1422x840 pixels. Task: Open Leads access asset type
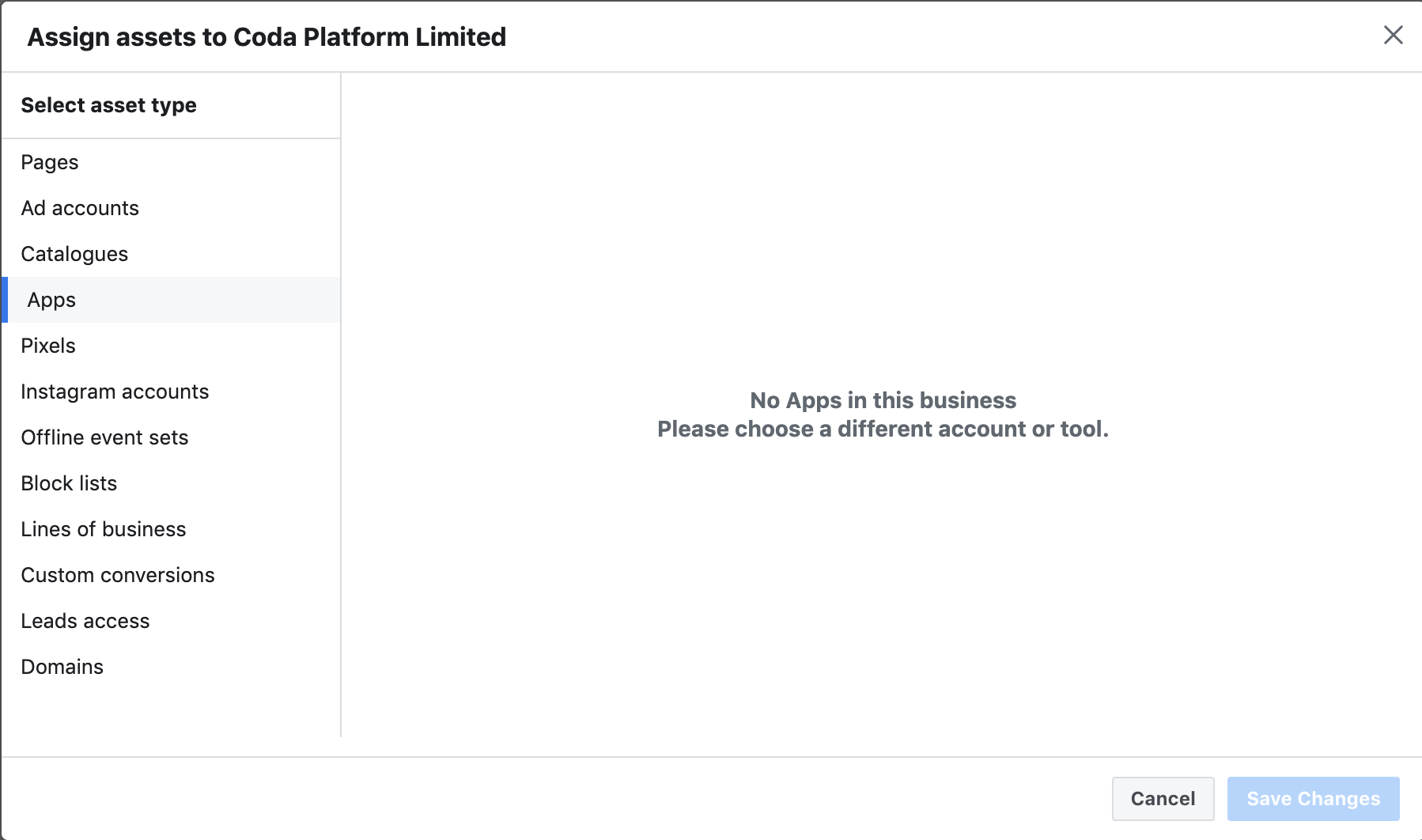tap(171, 621)
